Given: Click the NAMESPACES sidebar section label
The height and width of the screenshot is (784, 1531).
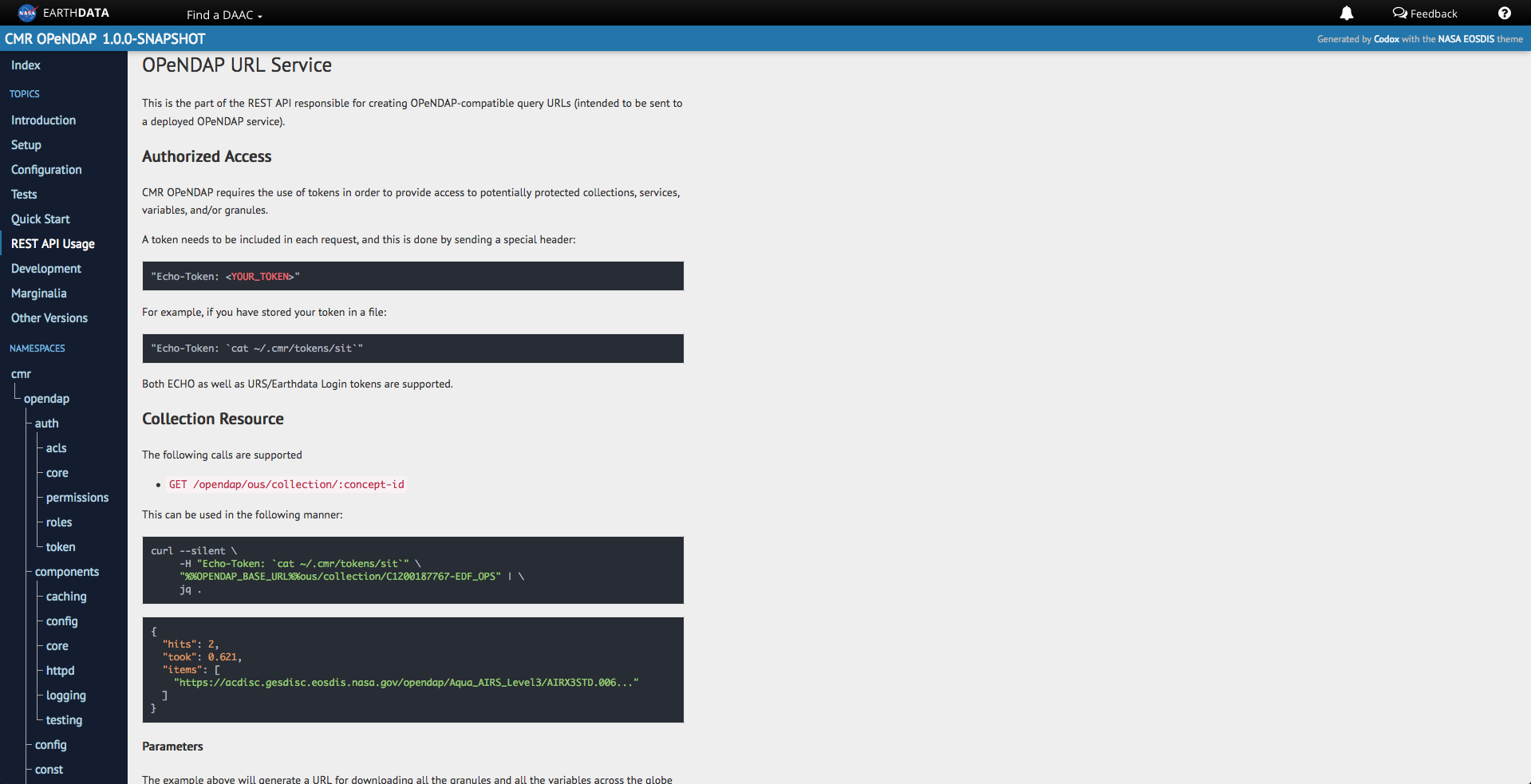Looking at the screenshot, I should tap(37, 349).
